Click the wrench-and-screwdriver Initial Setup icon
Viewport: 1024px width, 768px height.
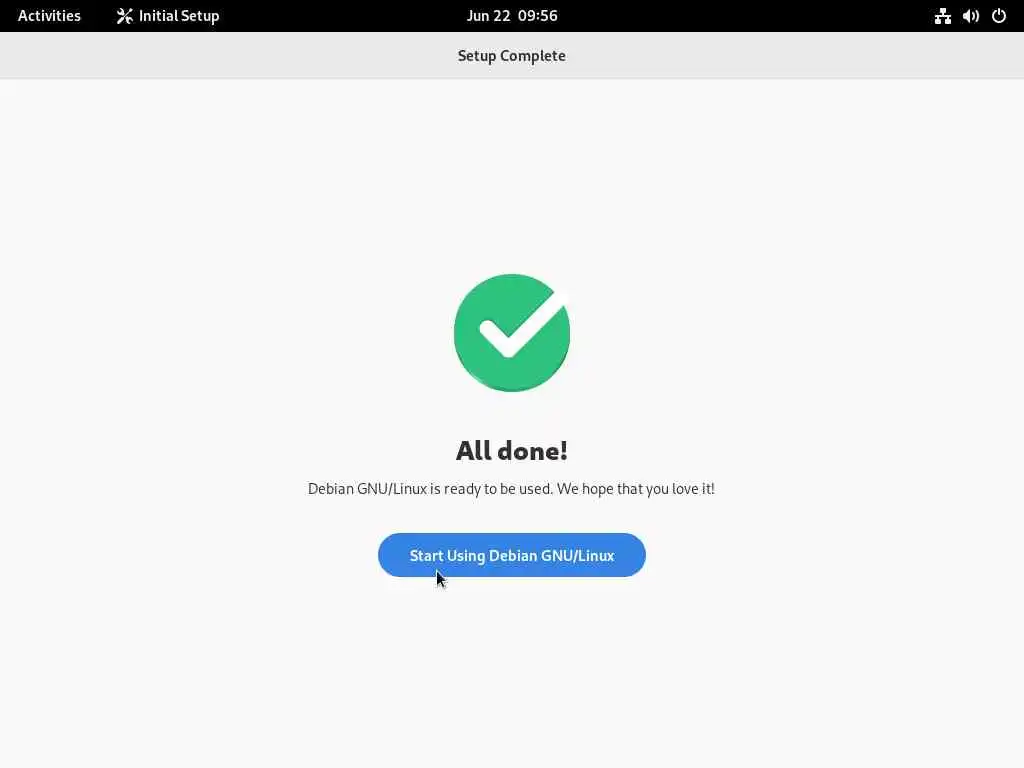(x=124, y=16)
